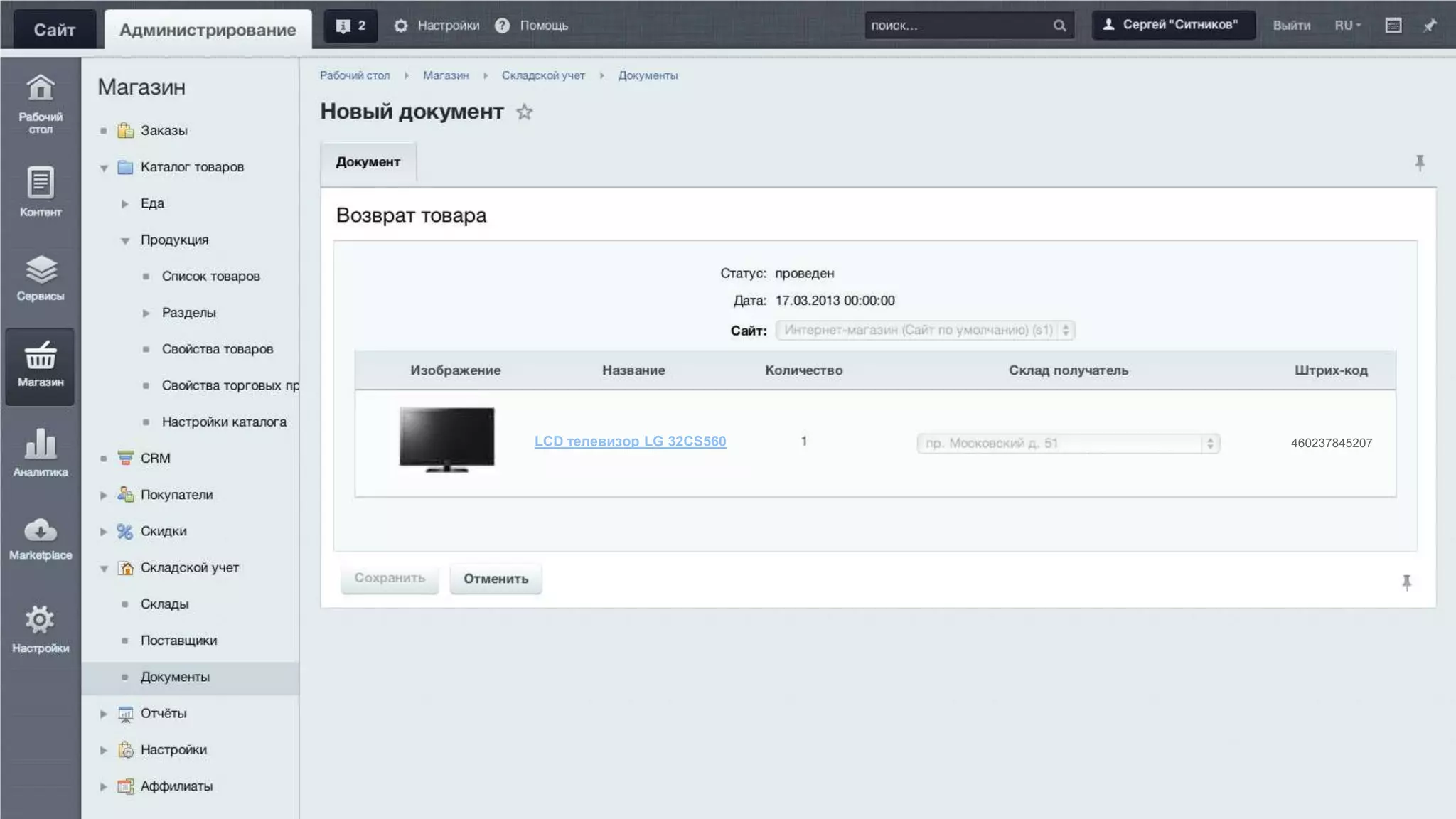Open LCD телевизор LG 32CS560 link
1456x819 pixels.
(630, 441)
